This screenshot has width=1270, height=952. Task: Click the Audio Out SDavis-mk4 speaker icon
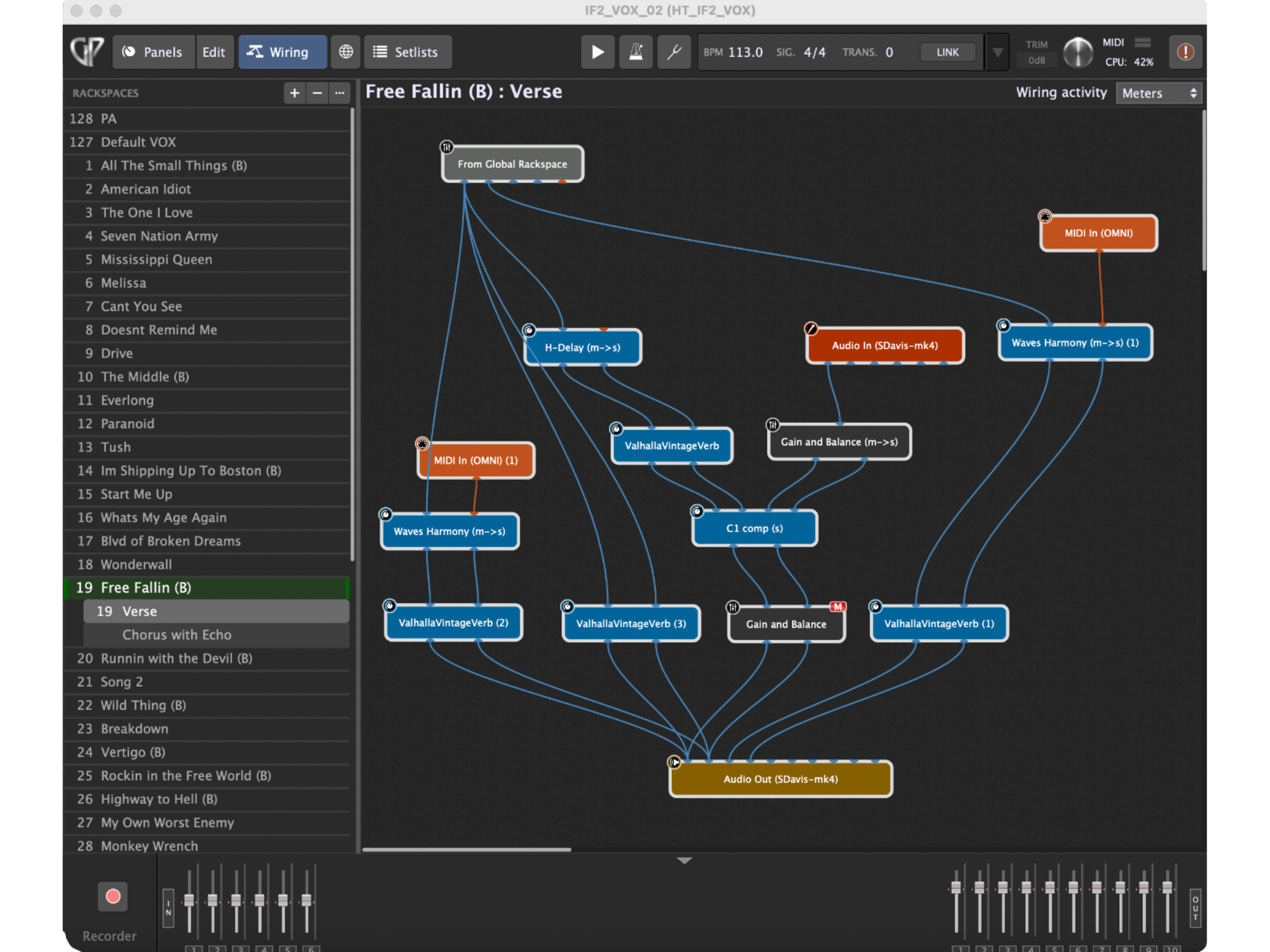click(674, 762)
